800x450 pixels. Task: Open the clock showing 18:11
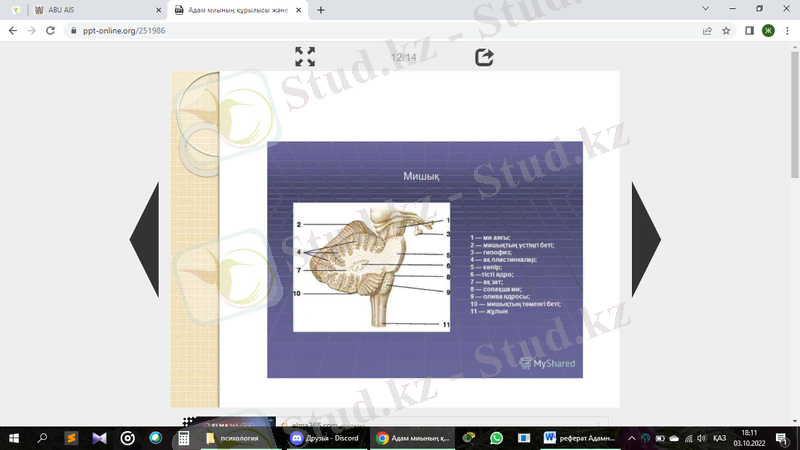749,438
